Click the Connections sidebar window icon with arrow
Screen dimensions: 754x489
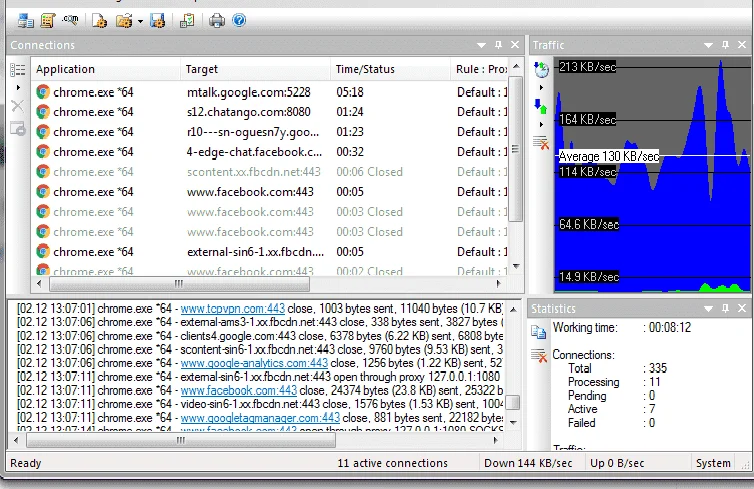pyautogui.click(x=18, y=128)
